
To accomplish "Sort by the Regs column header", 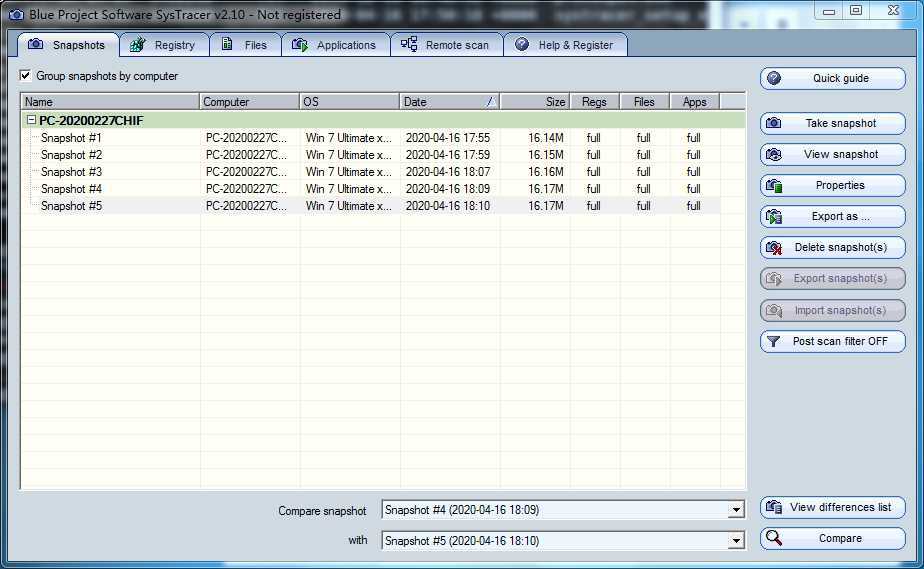I will (595, 102).
